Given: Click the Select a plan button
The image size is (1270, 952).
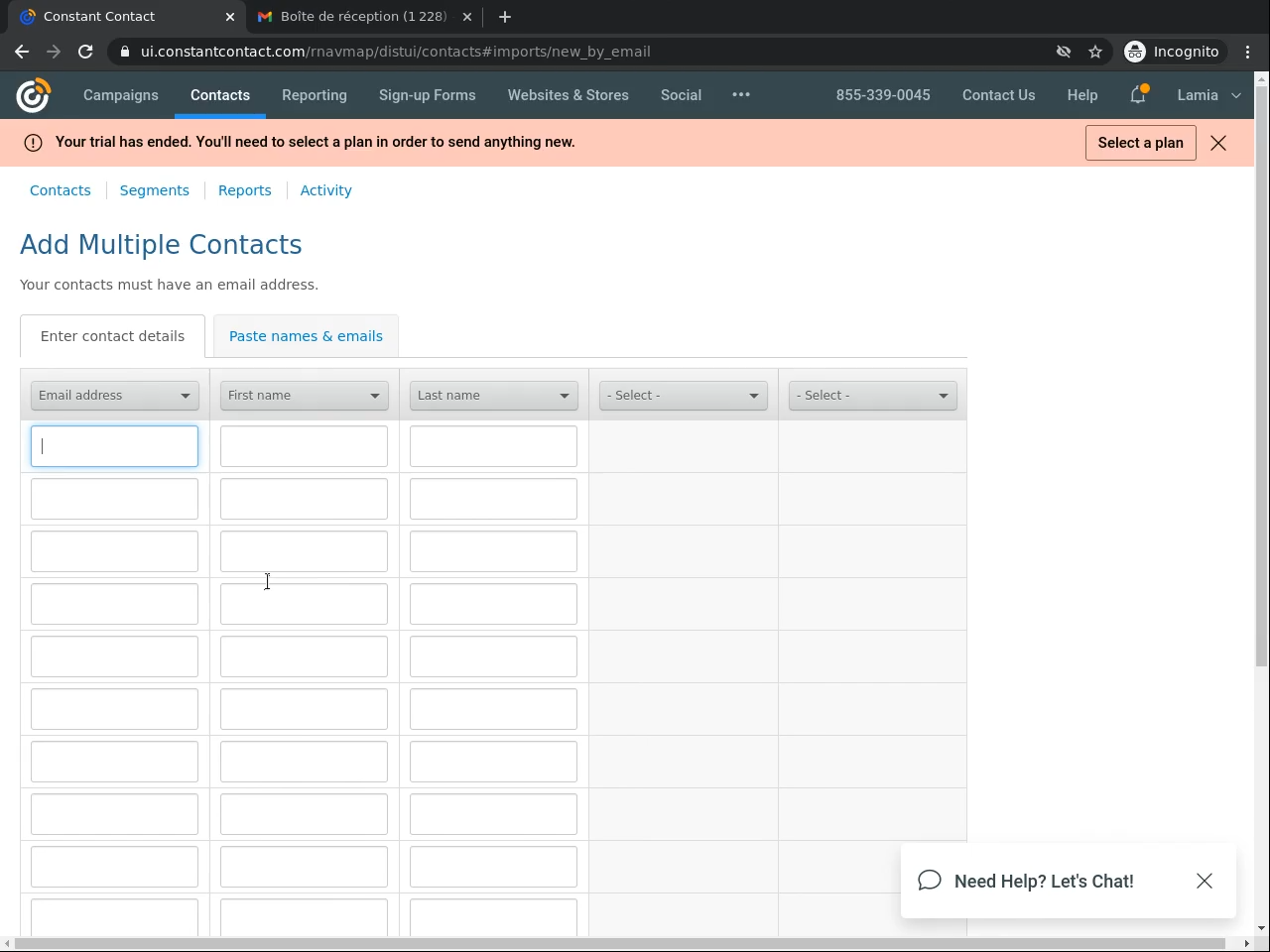Looking at the screenshot, I should [1141, 143].
